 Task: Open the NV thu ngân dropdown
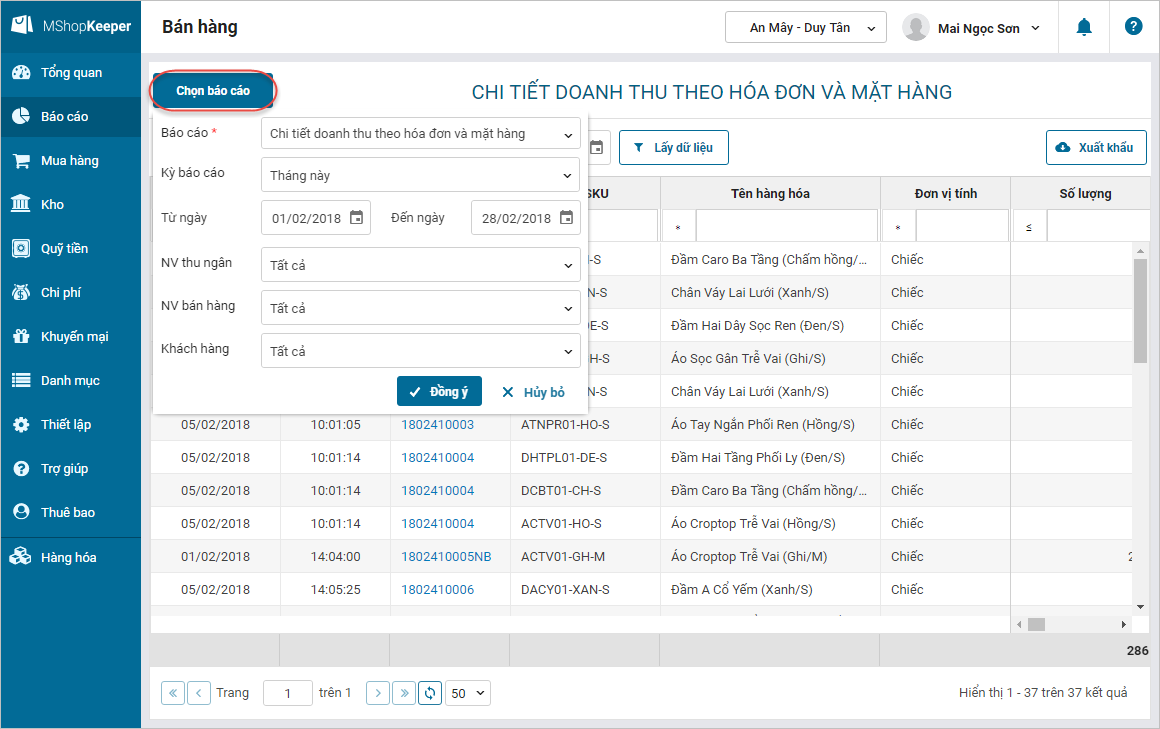tap(420, 265)
